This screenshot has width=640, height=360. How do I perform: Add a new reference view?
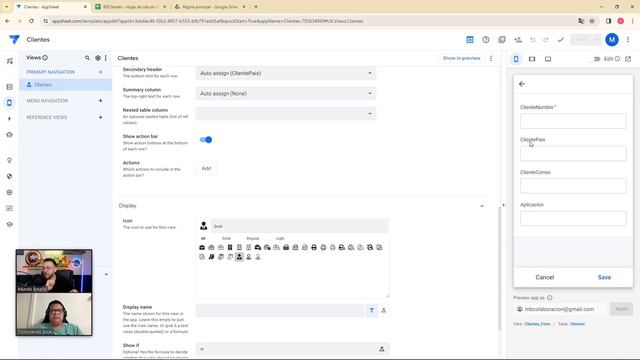click(x=100, y=118)
